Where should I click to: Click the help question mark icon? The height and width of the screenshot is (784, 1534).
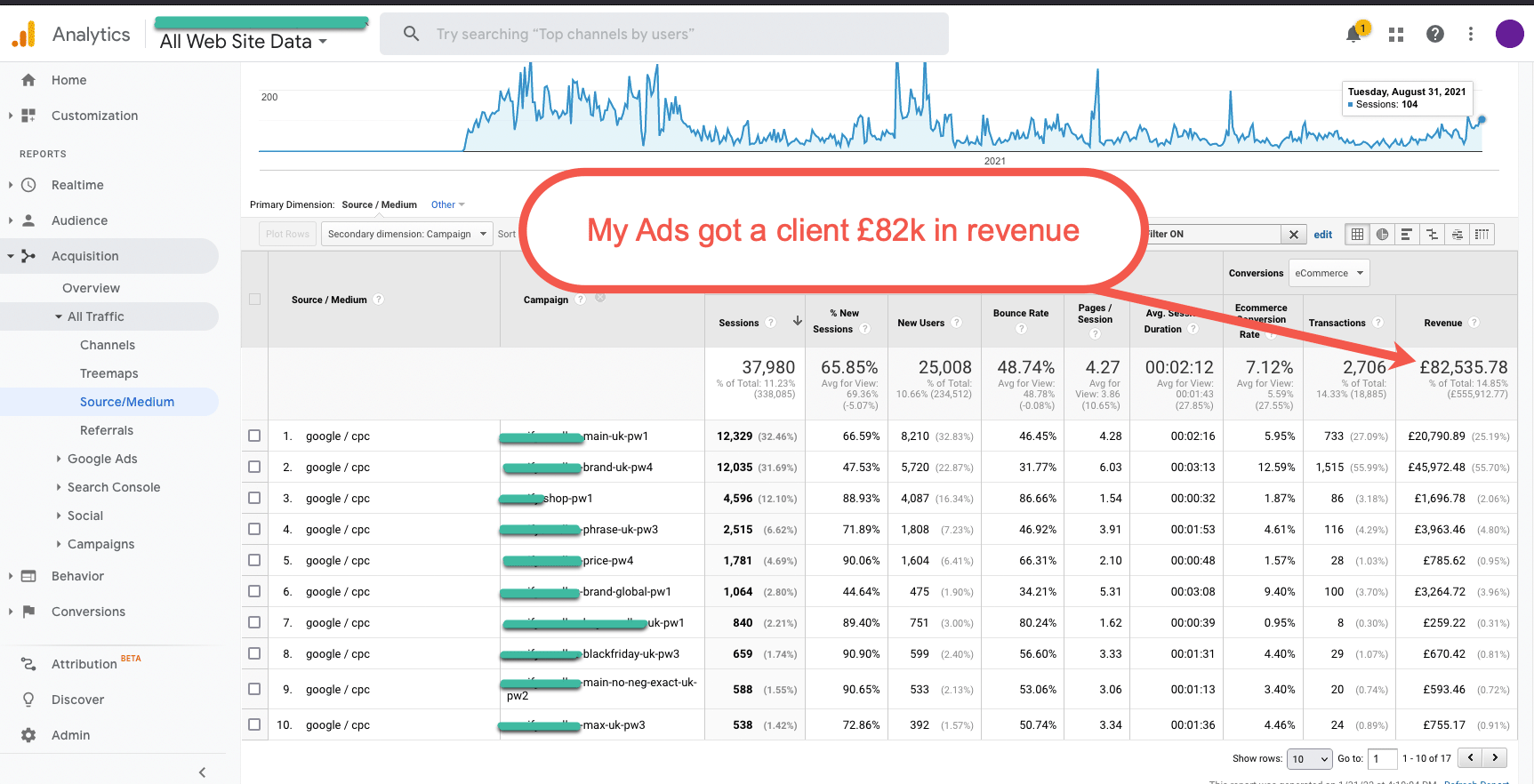(1434, 34)
